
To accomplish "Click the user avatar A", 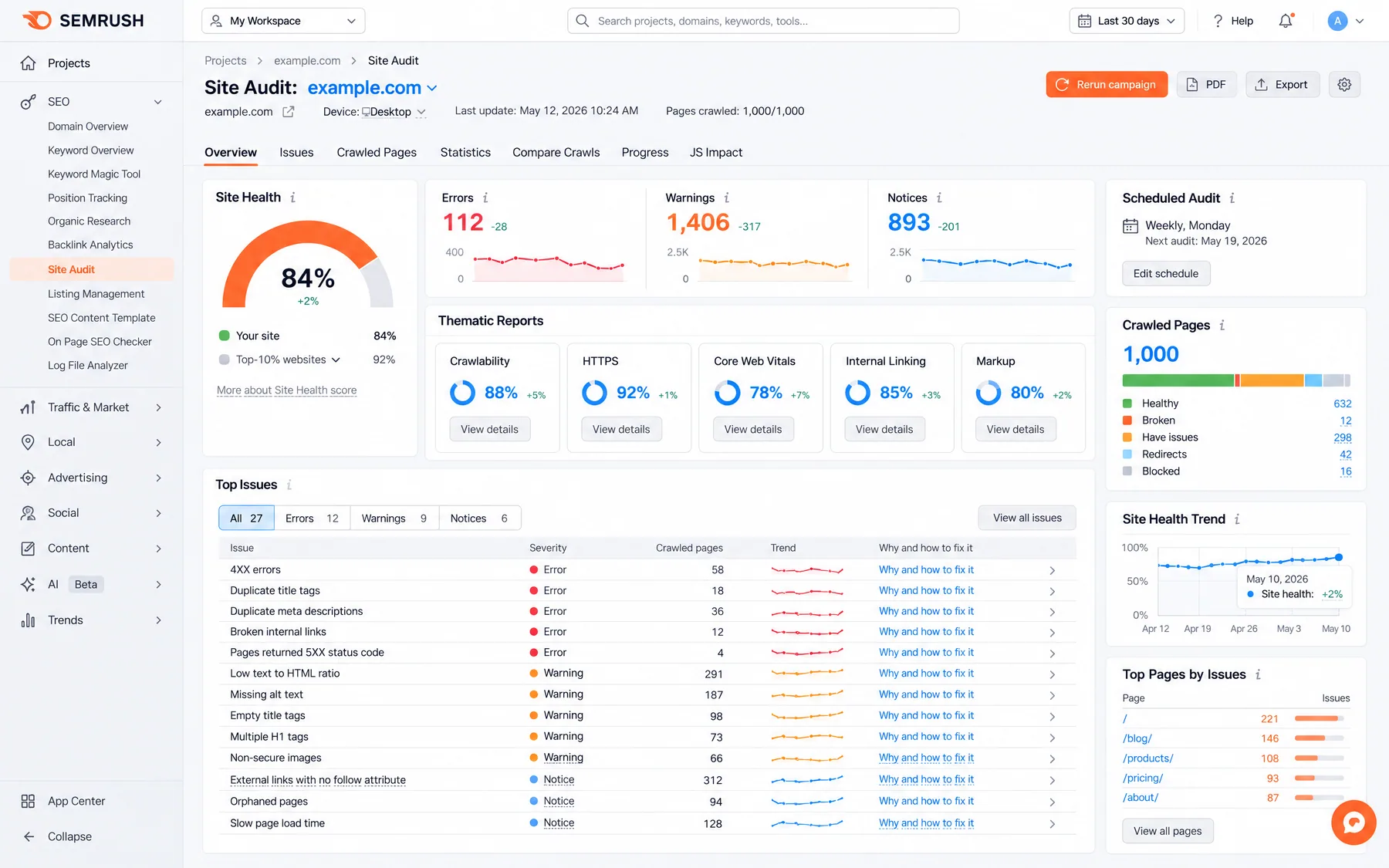I will tap(1337, 21).
